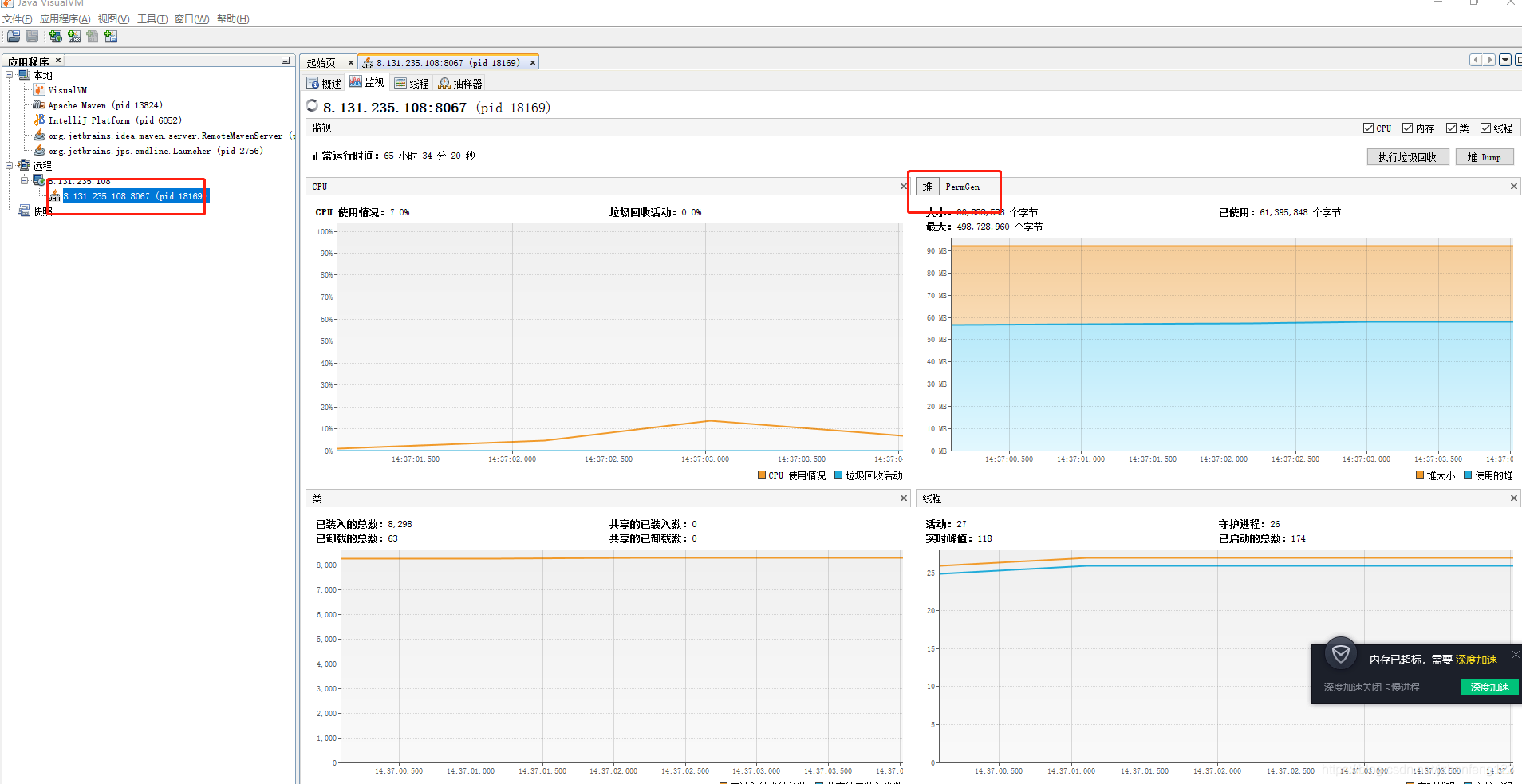Click the 堆 Dump button
Screen dimensions: 1522x784
1484,156
